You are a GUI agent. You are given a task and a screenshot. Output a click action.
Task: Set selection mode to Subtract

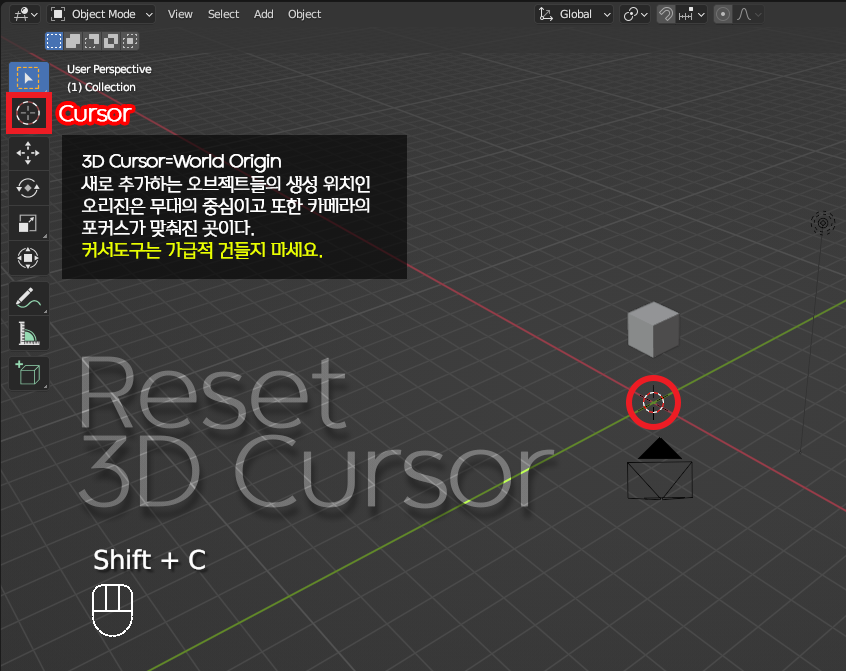click(92, 41)
